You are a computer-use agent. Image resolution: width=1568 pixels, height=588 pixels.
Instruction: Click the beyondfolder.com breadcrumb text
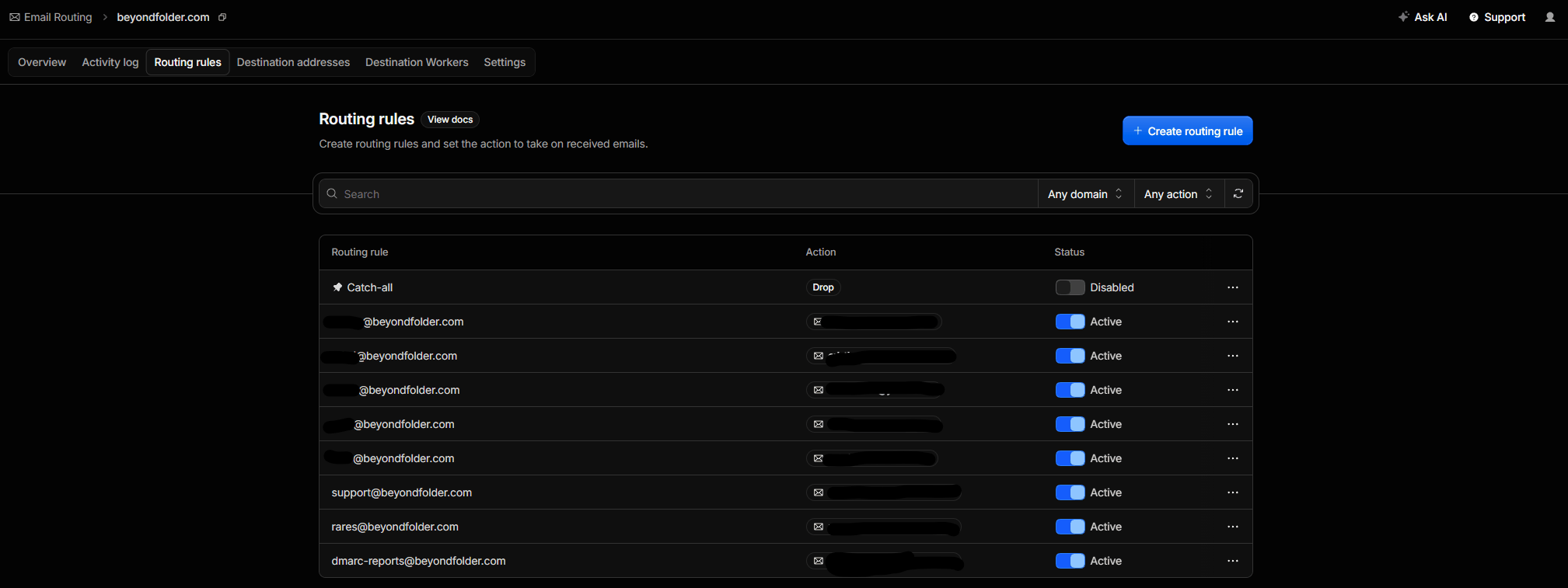point(163,17)
